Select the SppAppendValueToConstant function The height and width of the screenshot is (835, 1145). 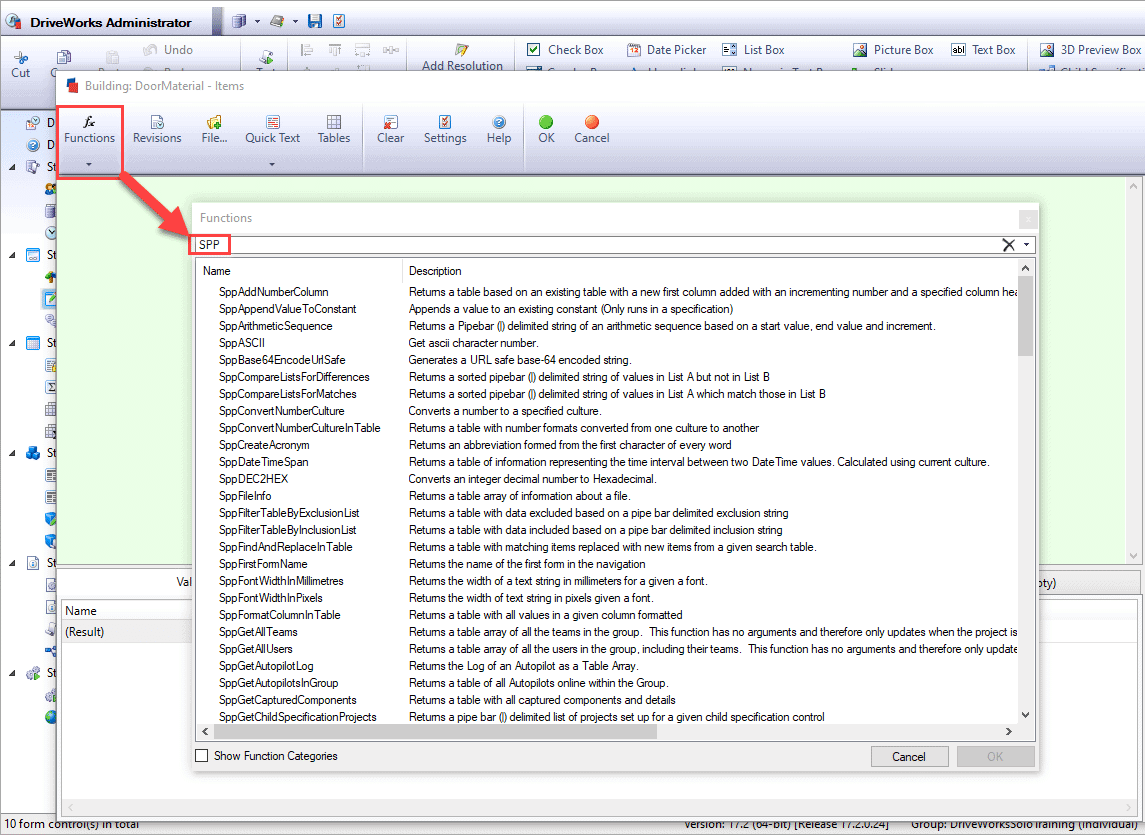coord(288,309)
